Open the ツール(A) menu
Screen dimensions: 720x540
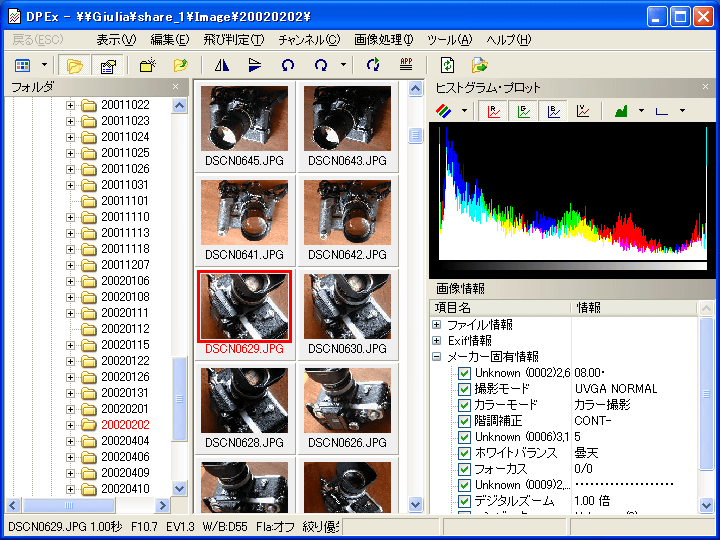(449, 40)
